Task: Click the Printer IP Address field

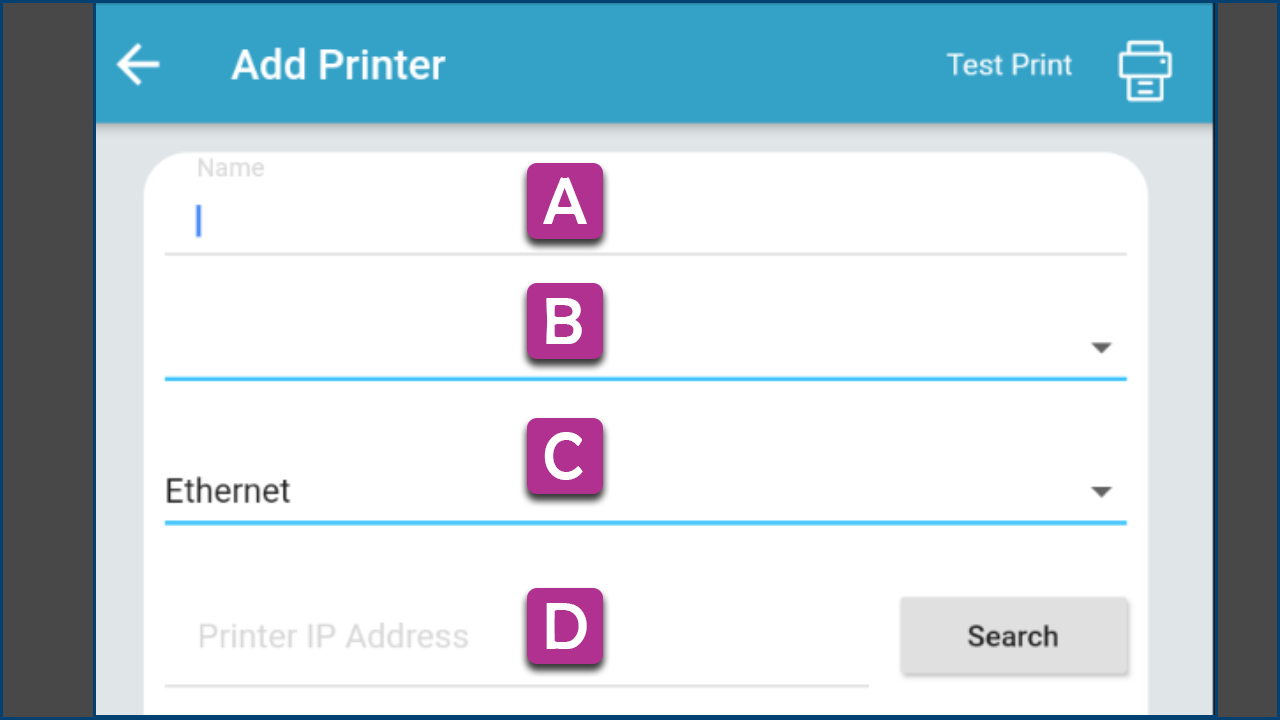Action: tap(516, 637)
